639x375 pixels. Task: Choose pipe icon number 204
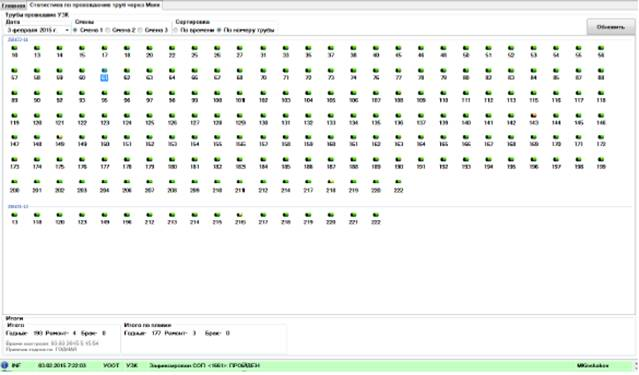pos(104,186)
